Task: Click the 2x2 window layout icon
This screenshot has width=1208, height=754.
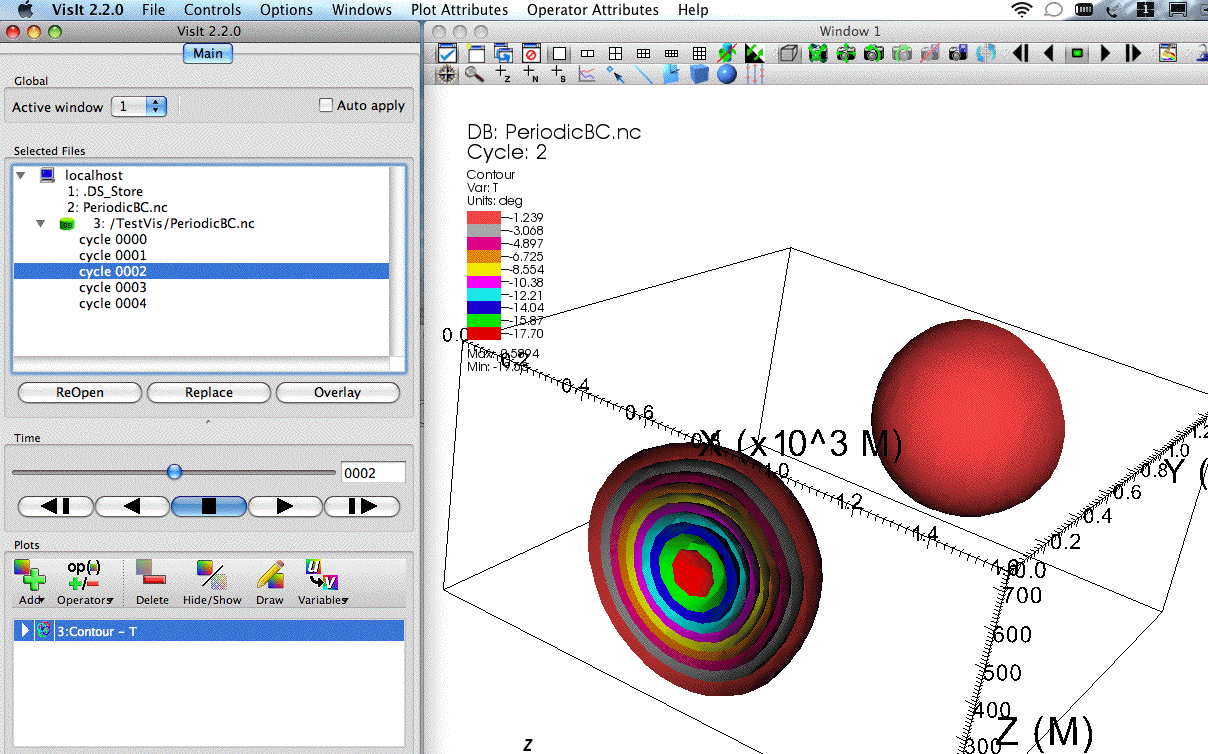Action: [x=616, y=53]
